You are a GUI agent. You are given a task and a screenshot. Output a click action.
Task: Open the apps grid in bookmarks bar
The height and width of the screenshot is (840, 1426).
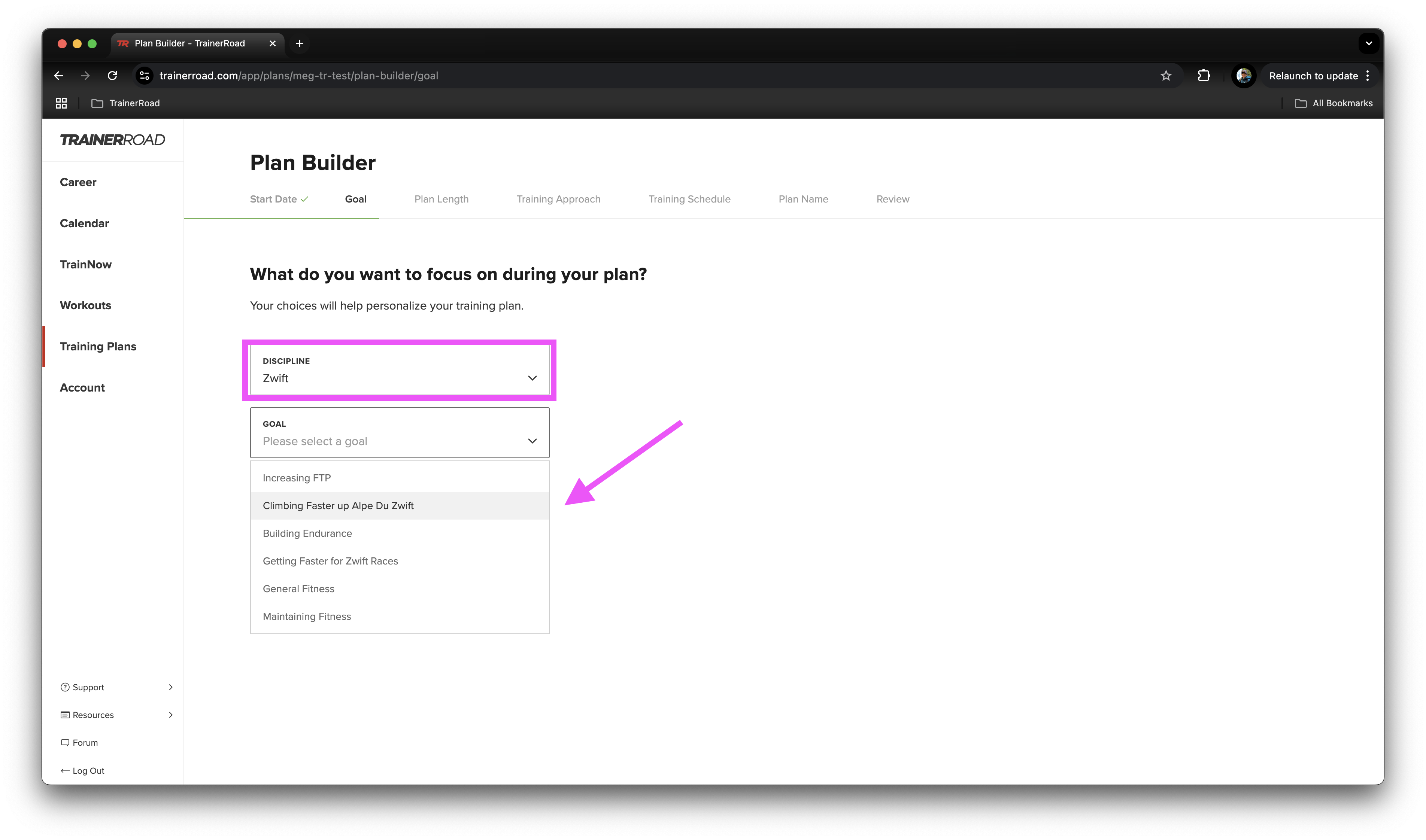coord(61,103)
